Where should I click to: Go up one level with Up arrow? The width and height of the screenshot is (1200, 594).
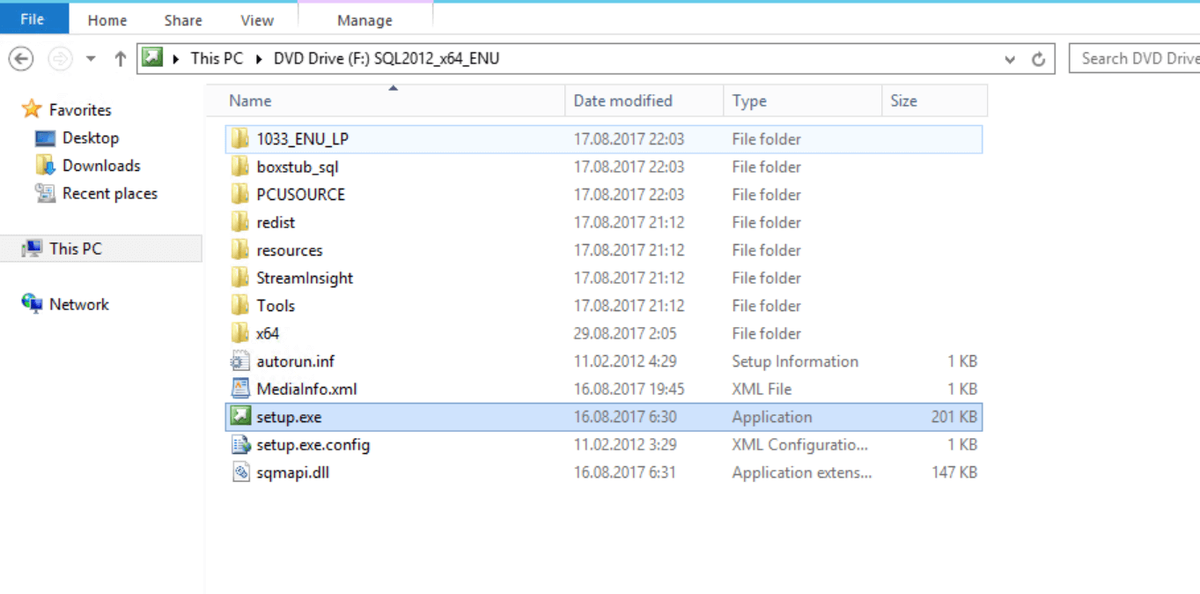tap(120, 58)
